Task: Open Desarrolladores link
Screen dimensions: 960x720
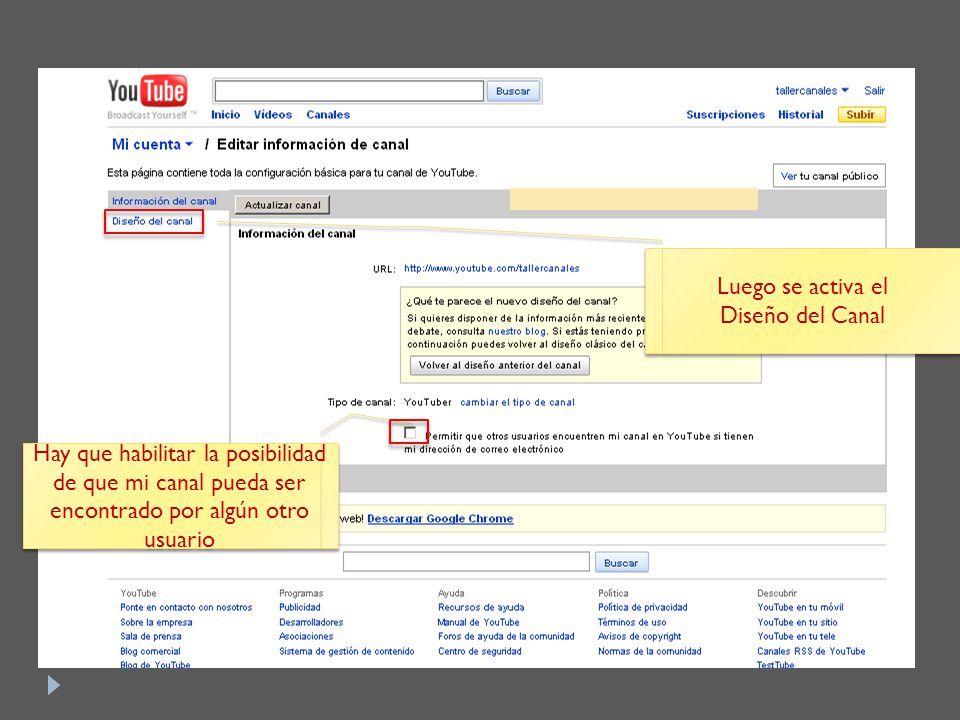Action: 311,622
